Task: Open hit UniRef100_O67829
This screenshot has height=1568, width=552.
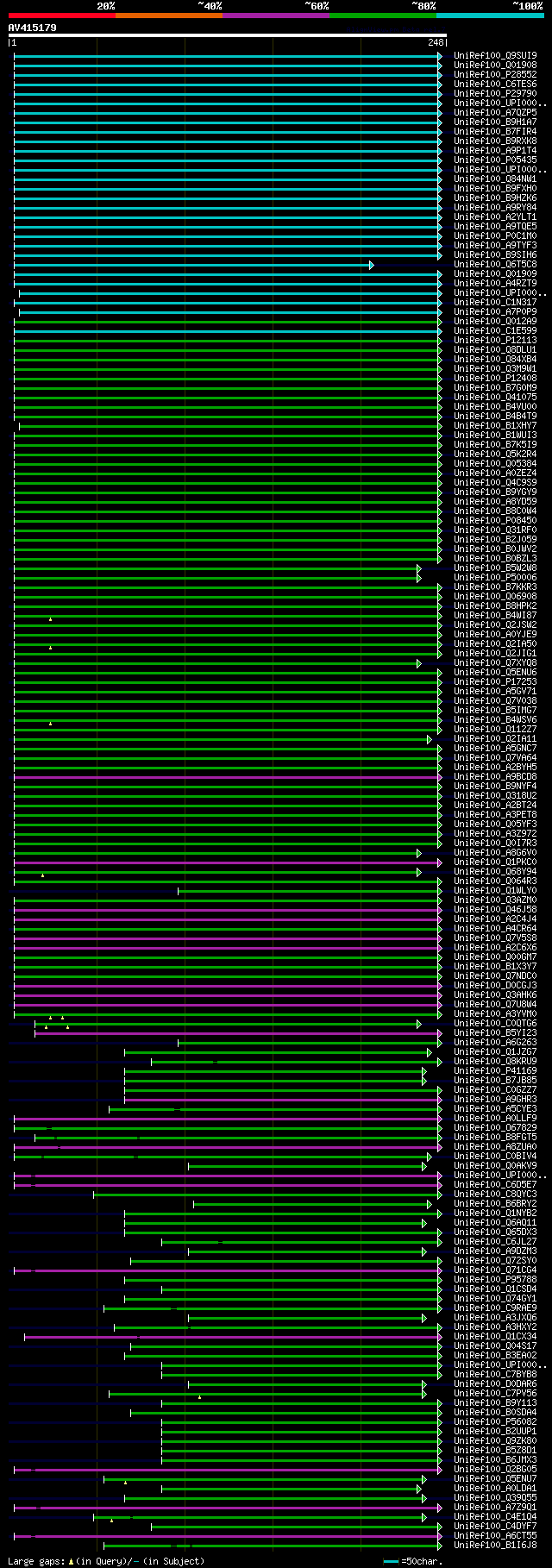Action: point(495,1128)
